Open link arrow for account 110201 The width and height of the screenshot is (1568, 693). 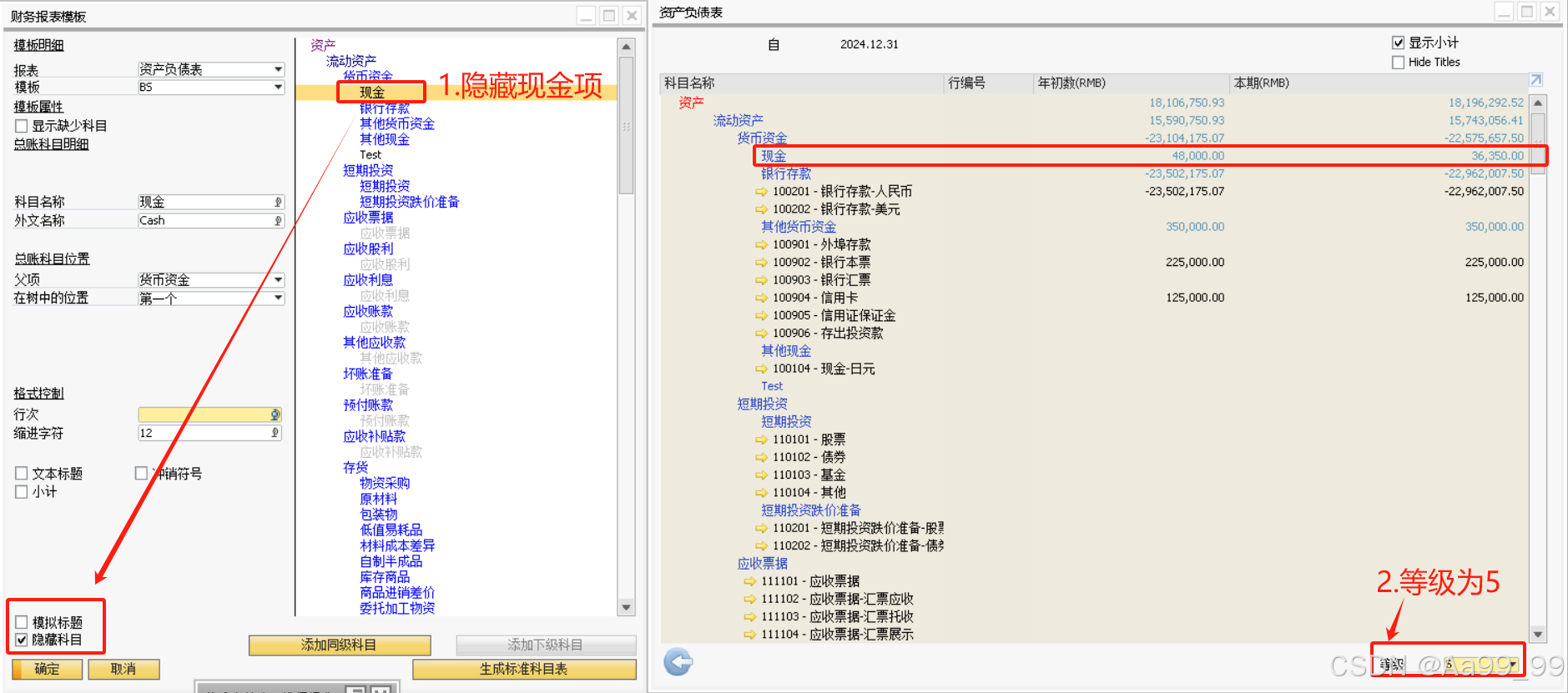761,528
